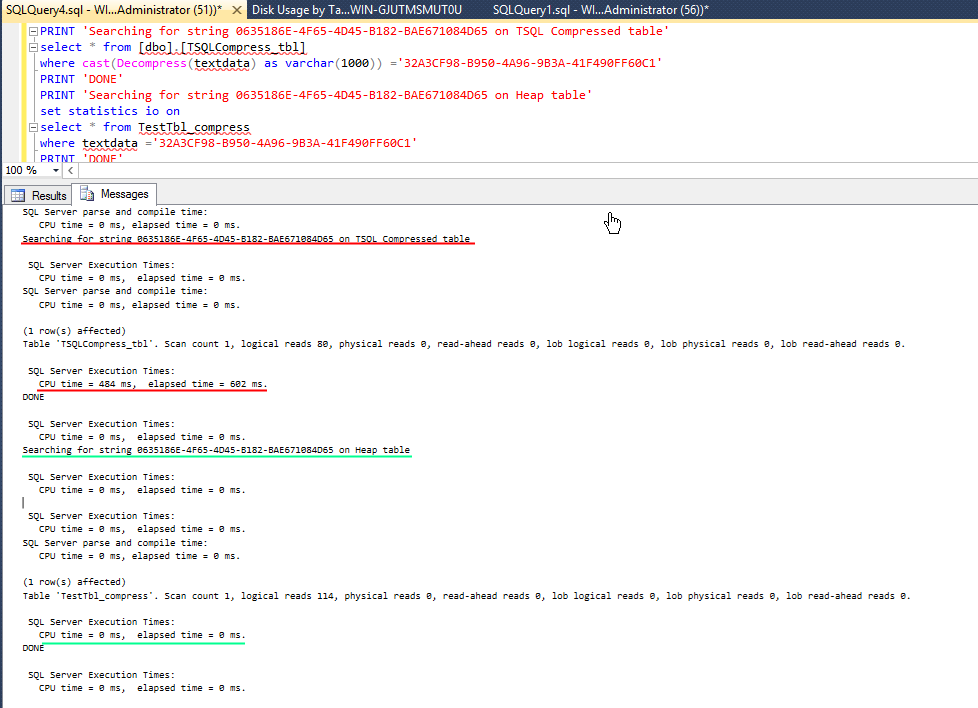
Task: Switch to the SQLQuery4.sql document tab
Action: tap(114, 10)
